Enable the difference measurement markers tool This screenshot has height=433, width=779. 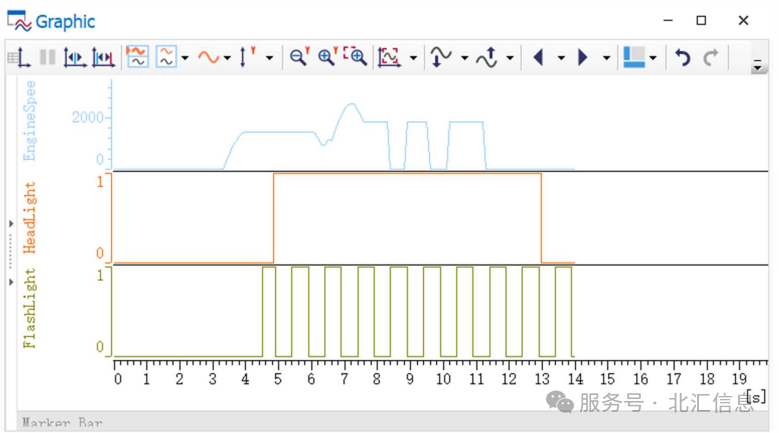tap(103, 58)
